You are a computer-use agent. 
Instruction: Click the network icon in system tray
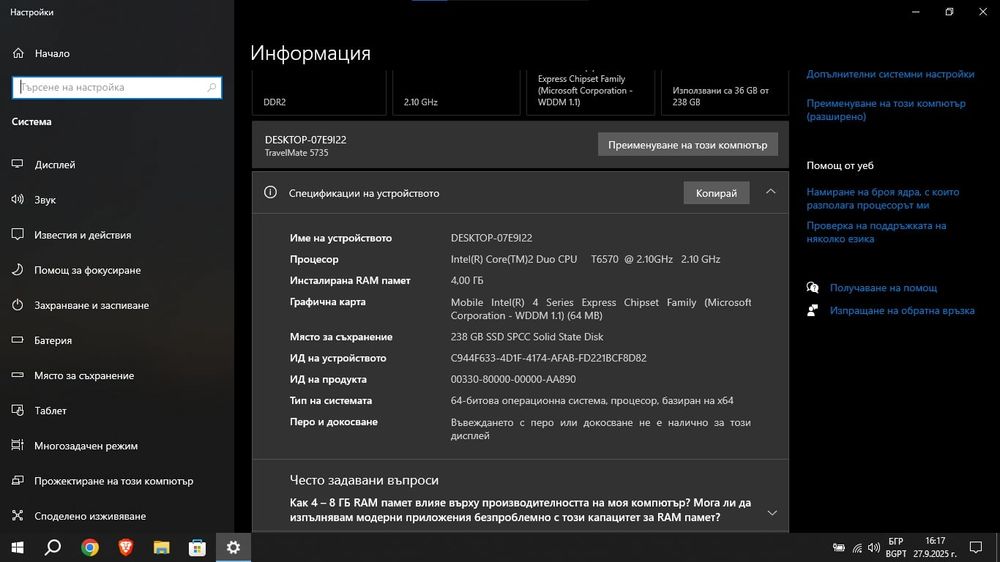(857, 547)
